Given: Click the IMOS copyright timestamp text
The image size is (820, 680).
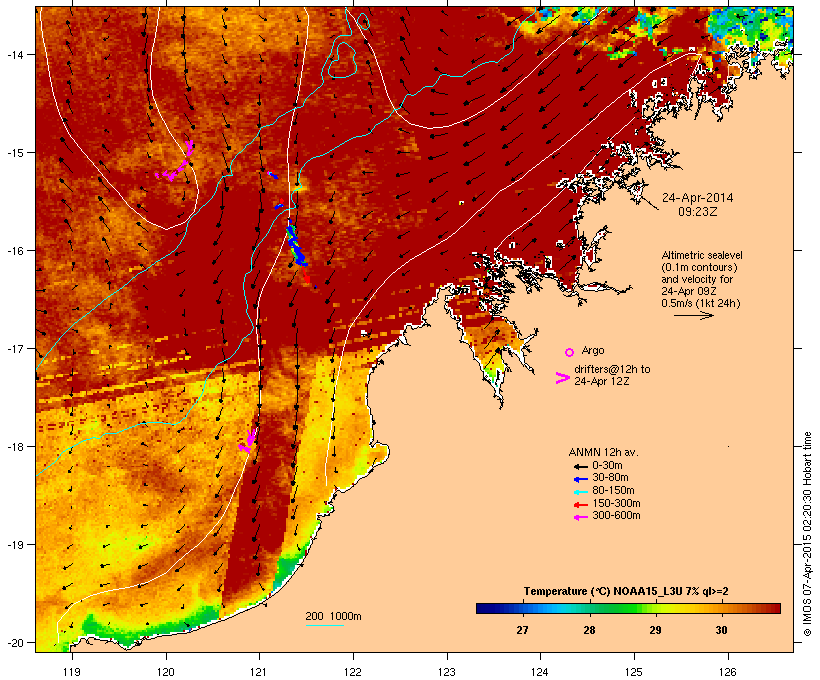Looking at the screenshot, I should click(807, 534).
